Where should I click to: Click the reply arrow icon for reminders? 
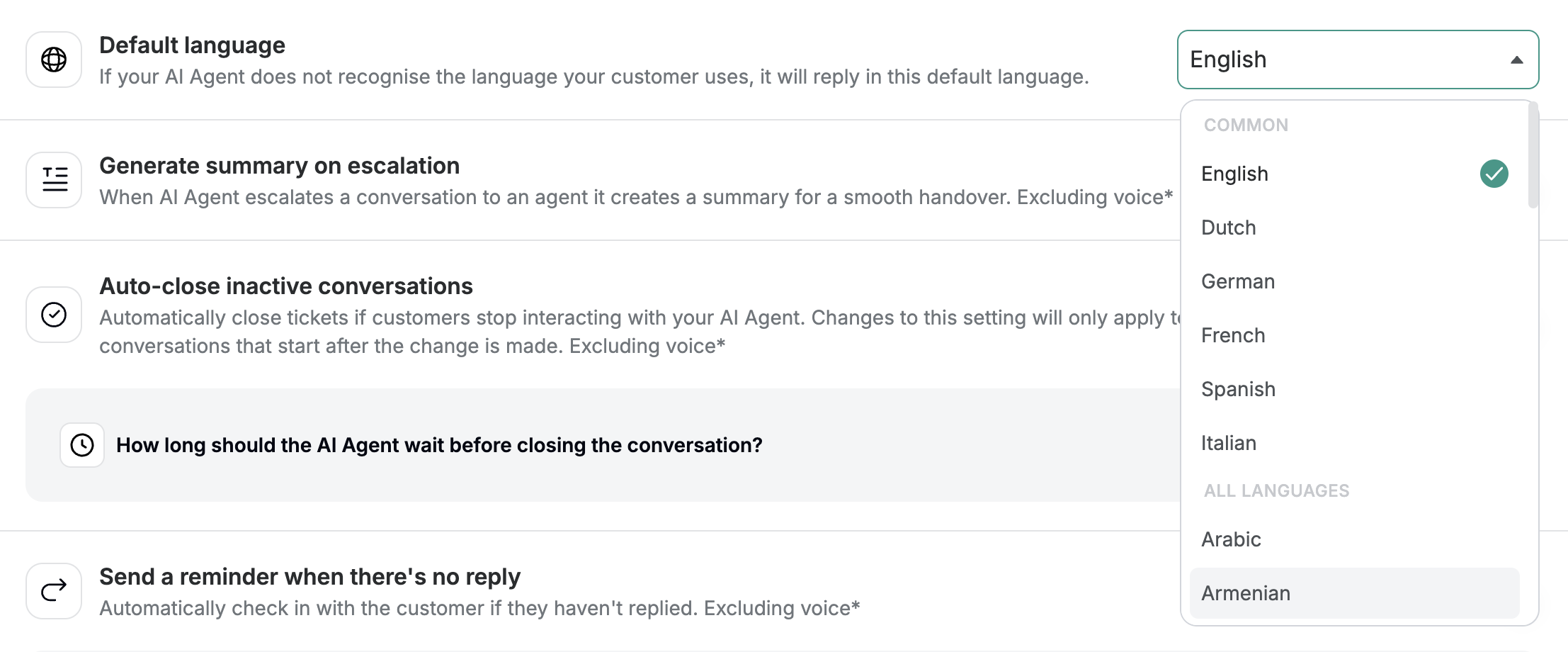(54, 591)
